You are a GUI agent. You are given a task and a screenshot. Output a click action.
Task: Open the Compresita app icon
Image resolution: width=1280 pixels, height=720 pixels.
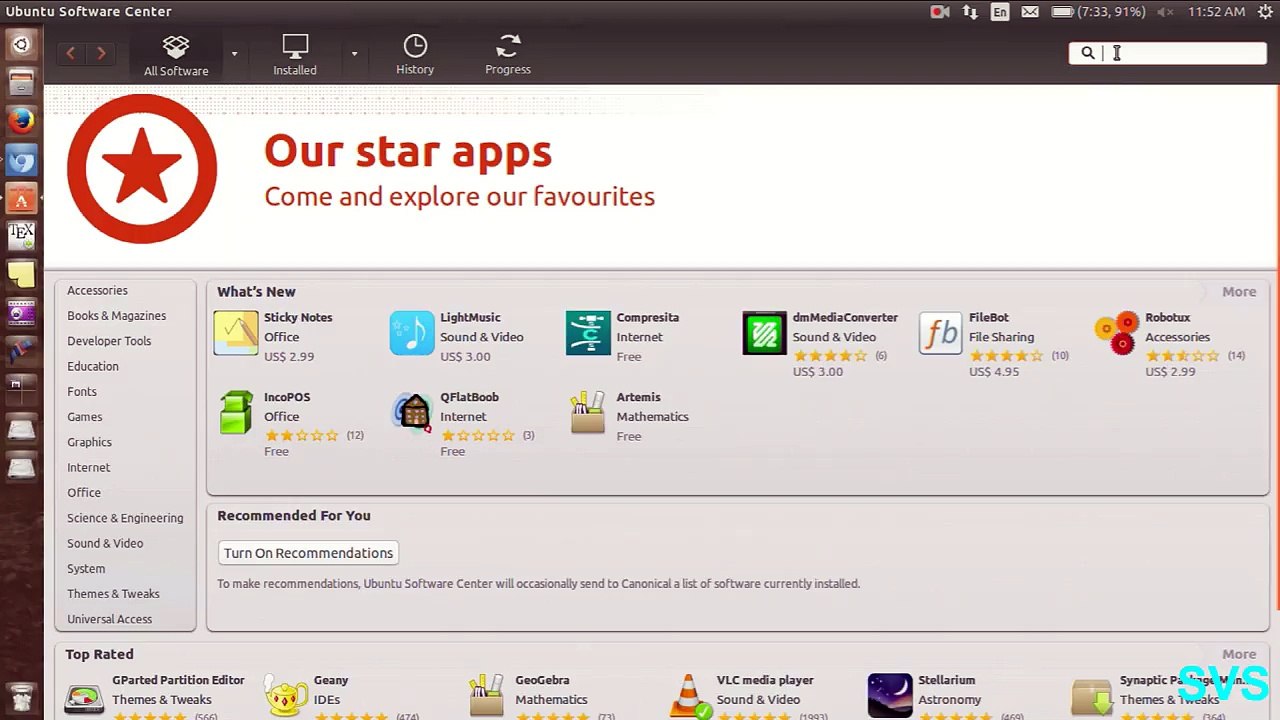coord(588,333)
